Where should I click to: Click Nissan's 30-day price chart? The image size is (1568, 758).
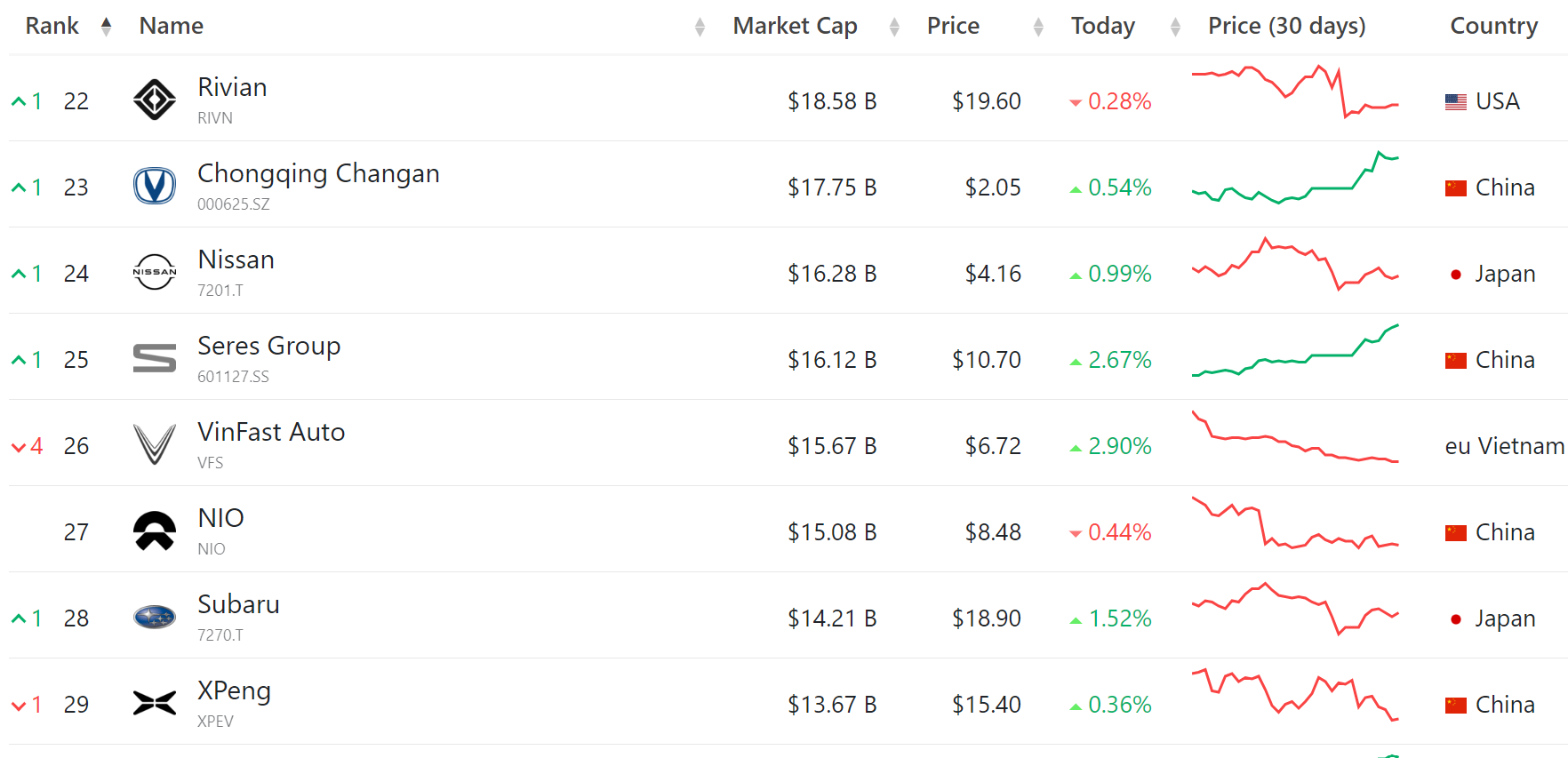click(1295, 265)
